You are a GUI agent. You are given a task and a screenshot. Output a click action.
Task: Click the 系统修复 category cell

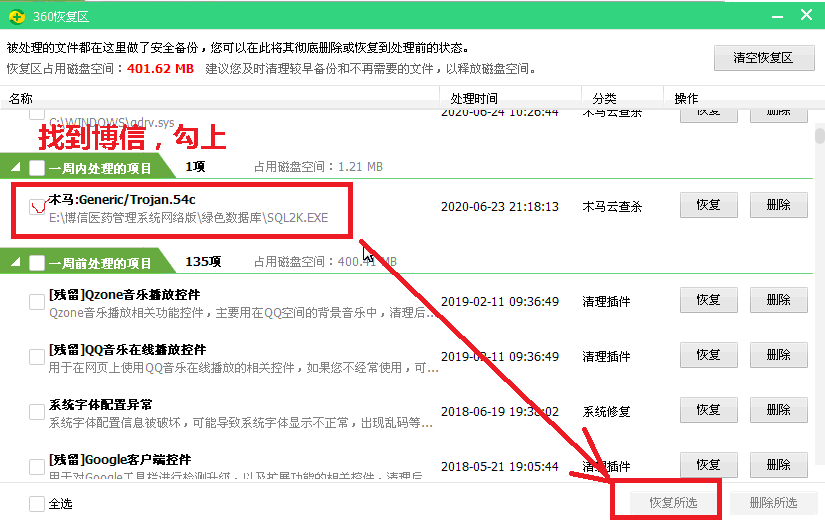point(606,412)
